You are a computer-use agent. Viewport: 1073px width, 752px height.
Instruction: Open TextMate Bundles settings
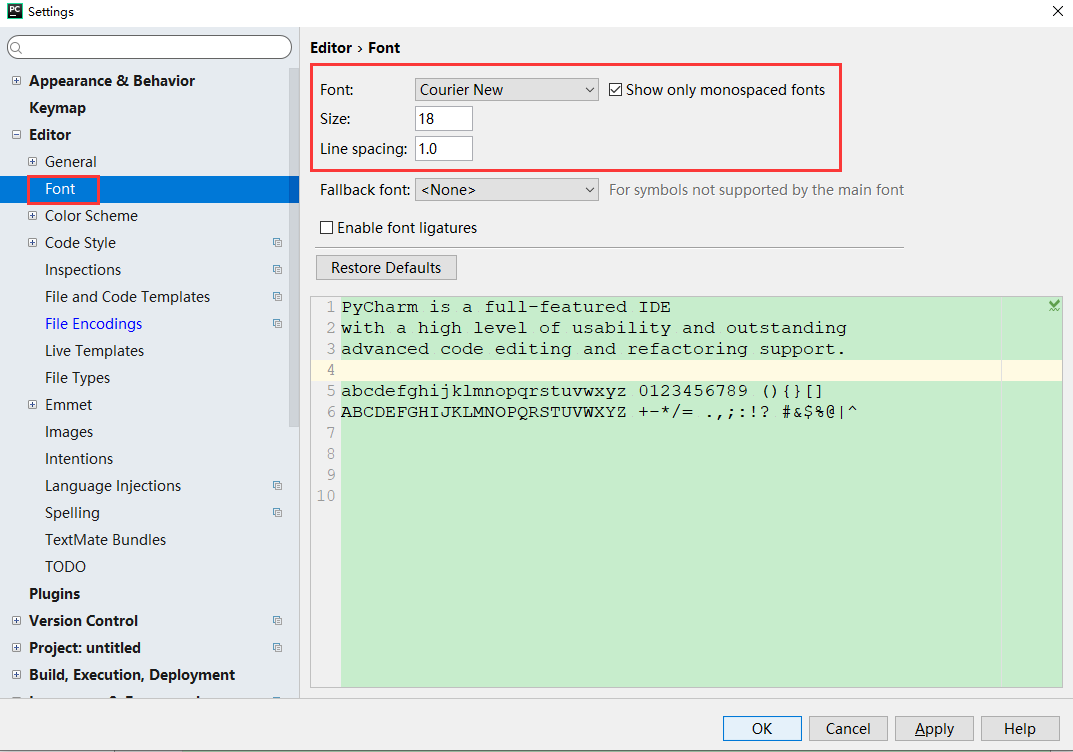[105, 540]
